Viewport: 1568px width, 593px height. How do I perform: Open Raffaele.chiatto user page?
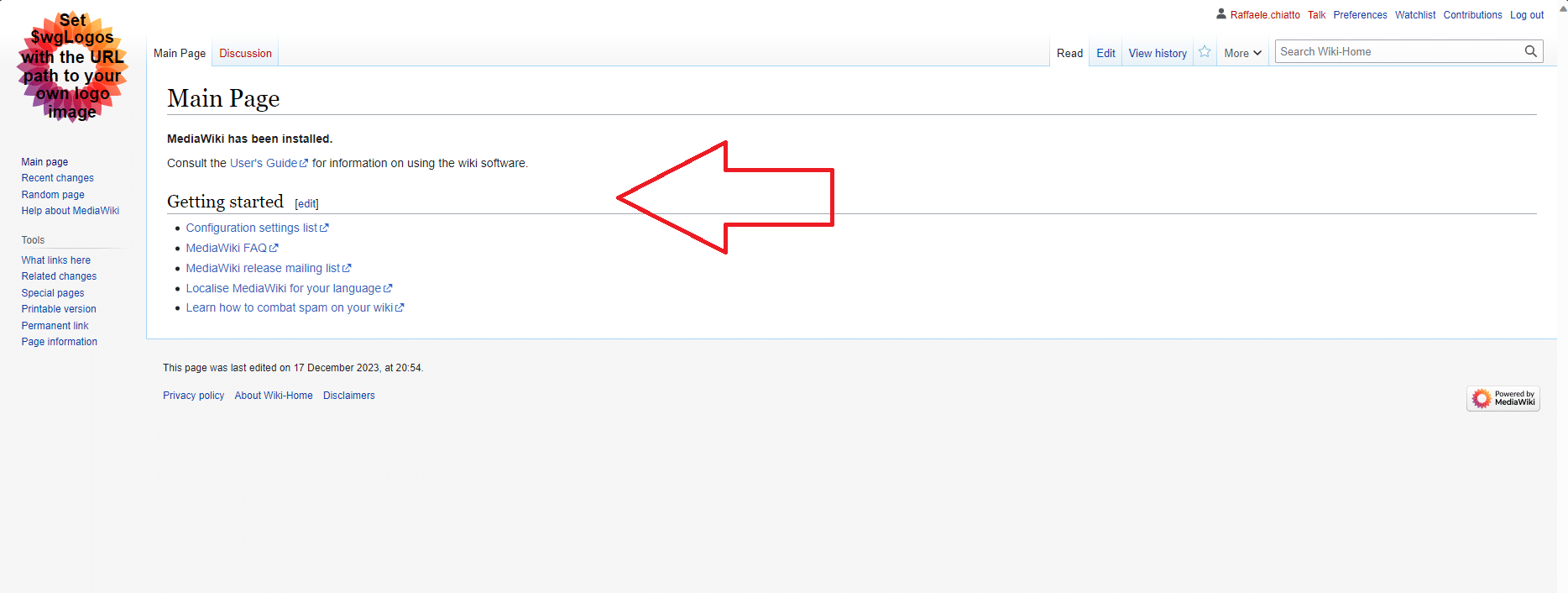pyautogui.click(x=1265, y=15)
